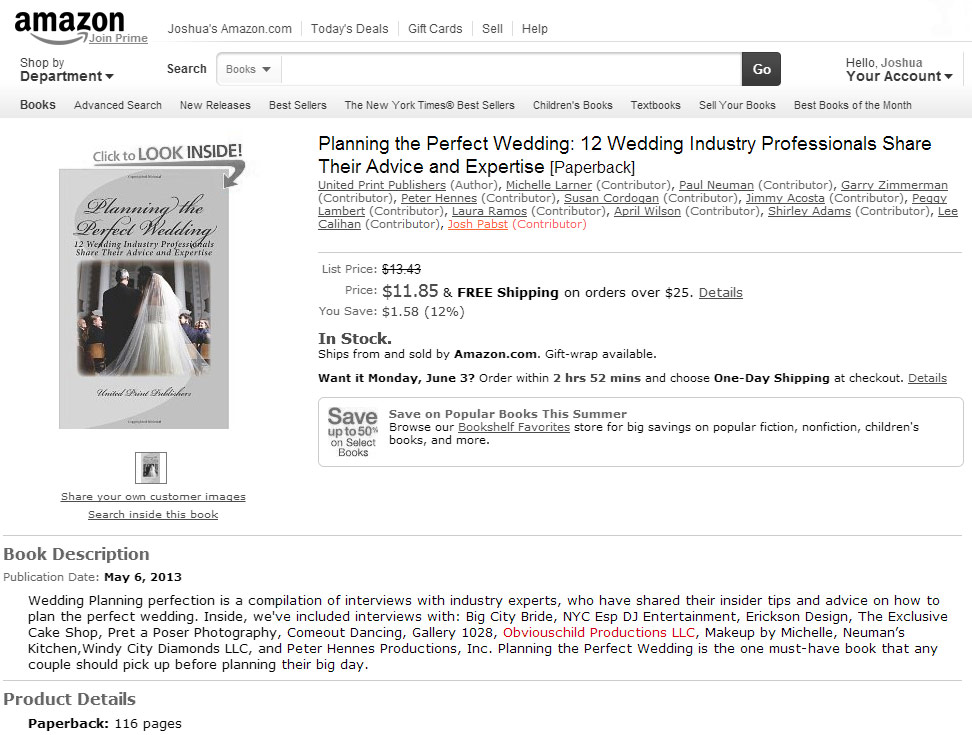Open the Help page
The width and height of the screenshot is (972, 735).
coord(534,29)
